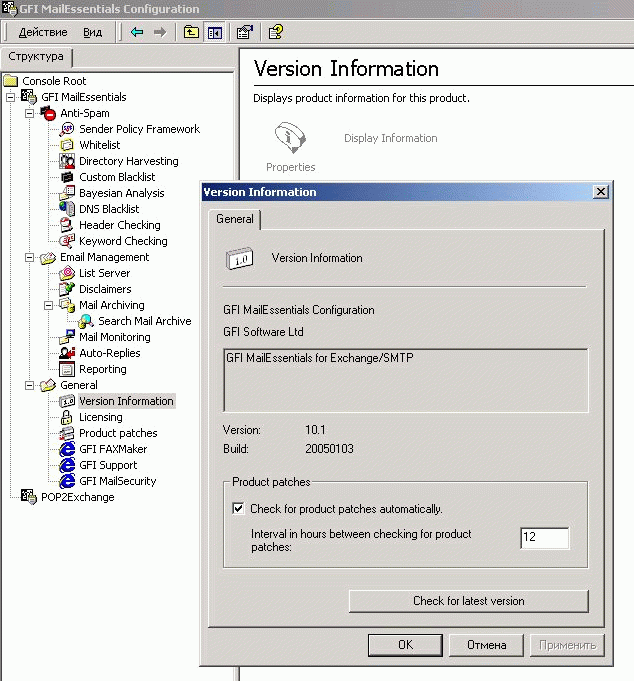This screenshot has height=681, width=634.
Task: Select Console Root in tree
Action: (54, 81)
